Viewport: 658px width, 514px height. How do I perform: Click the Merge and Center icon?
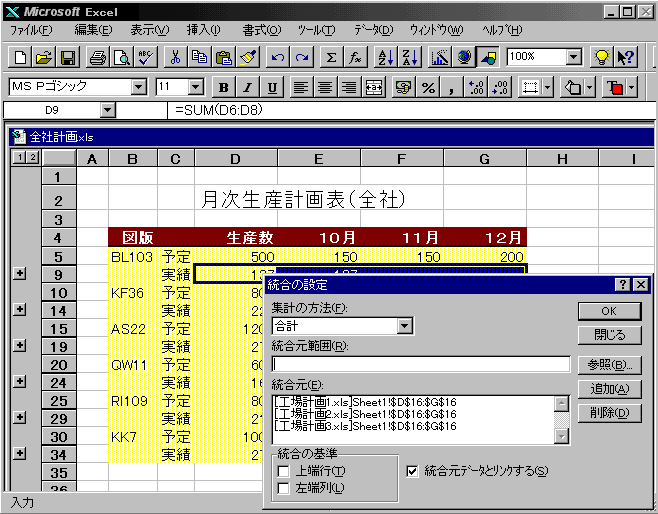(374, 87)
